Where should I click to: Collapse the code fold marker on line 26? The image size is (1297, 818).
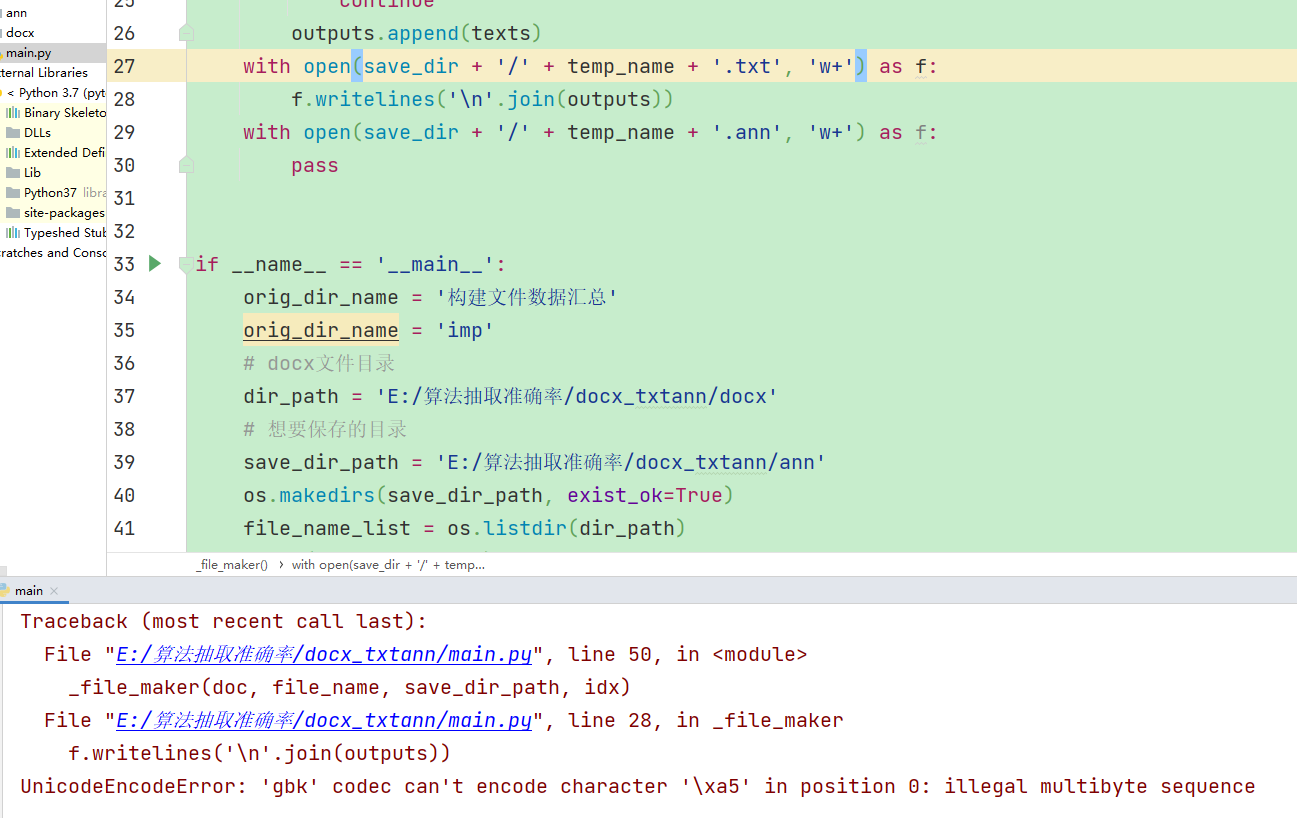click(x=186, y=32)
